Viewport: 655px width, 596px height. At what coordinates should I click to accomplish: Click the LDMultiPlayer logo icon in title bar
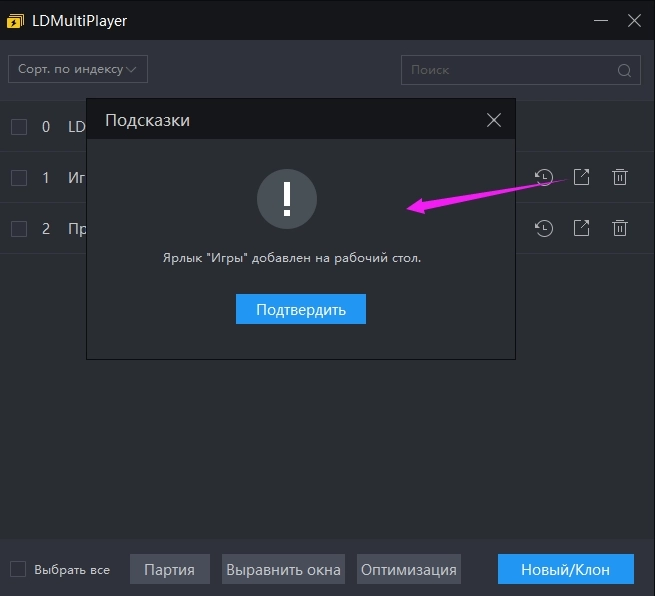pos(16,20)
